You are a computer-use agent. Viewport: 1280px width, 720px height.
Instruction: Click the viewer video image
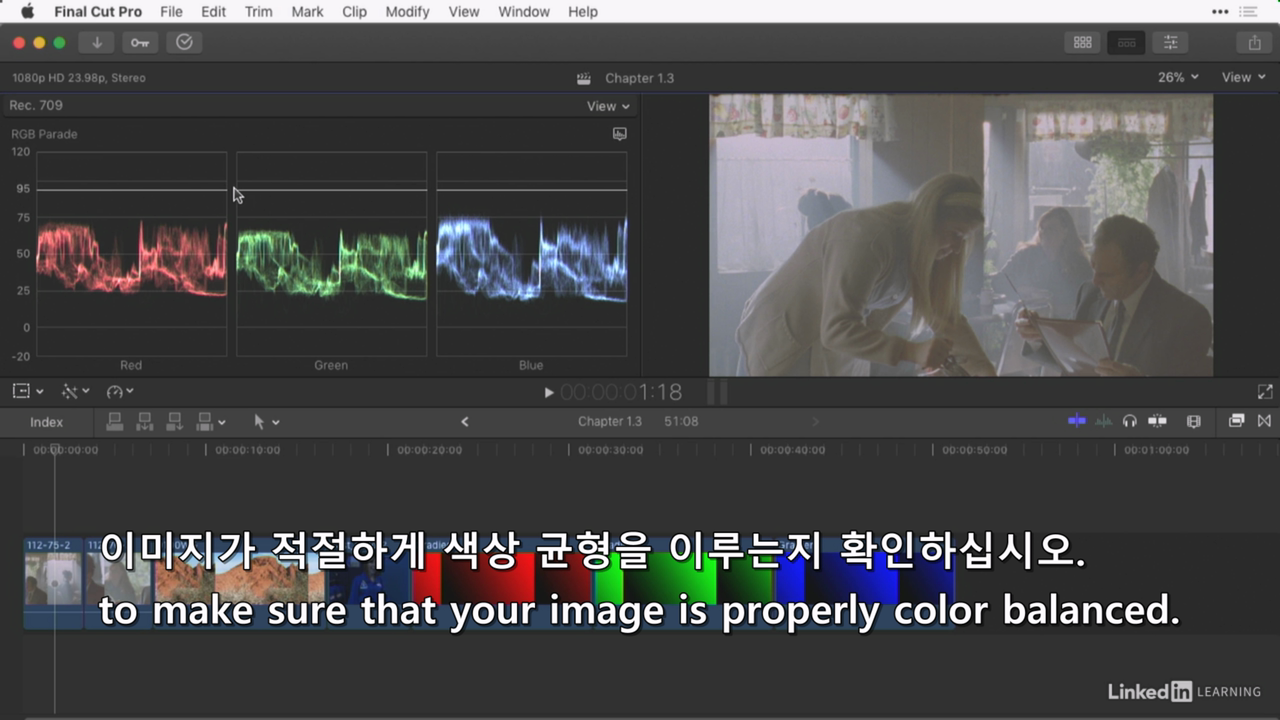pyautogui.click(x=961, y=235)
